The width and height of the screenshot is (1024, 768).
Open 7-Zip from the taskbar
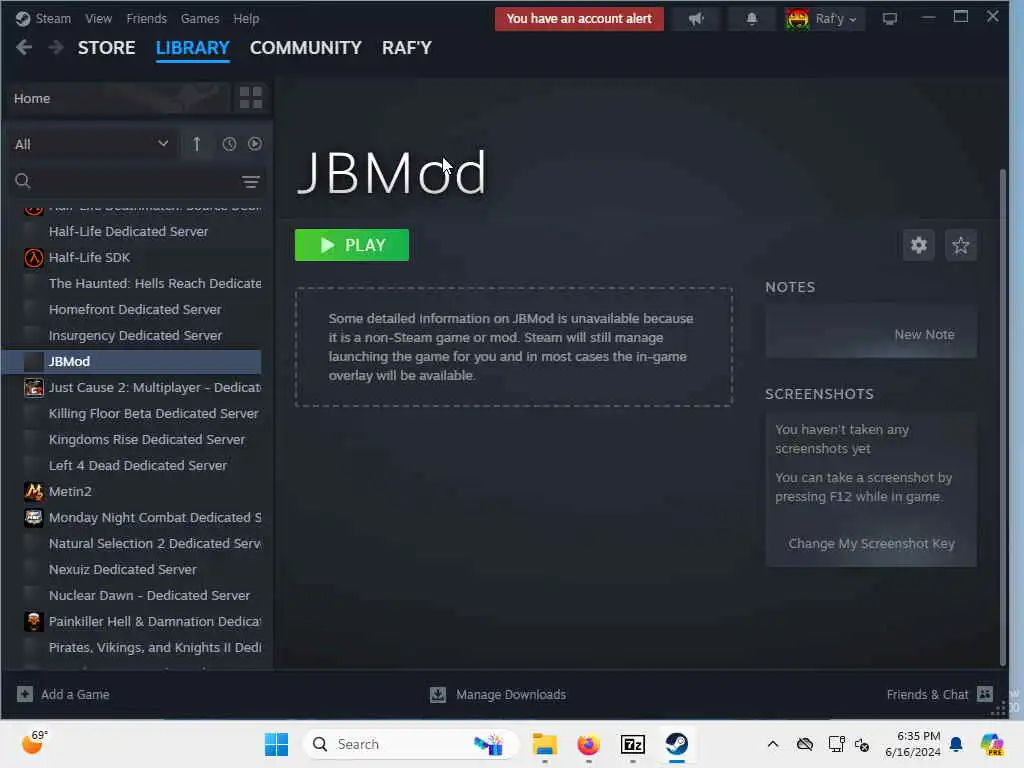632,744
